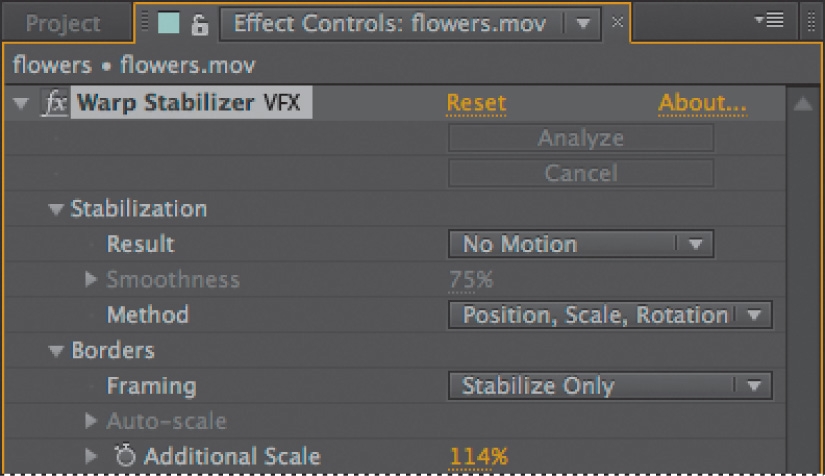Open the Framing dropdown showing Stabilize Only
The image size is (825, 476).
click(x=610, y=386)
